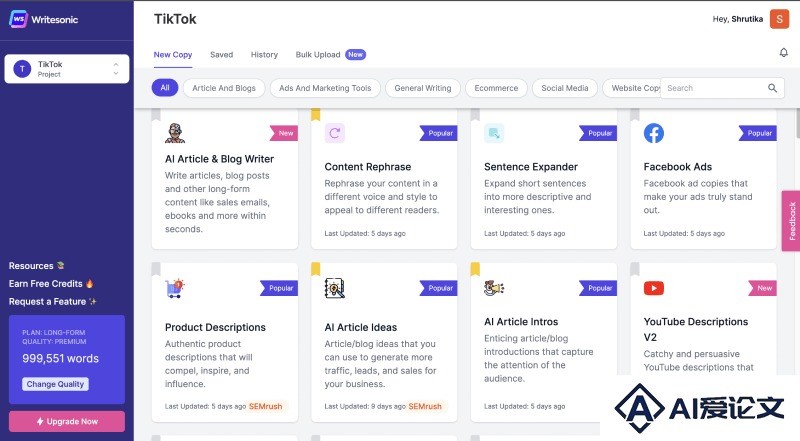
Task: Open the History tab
Action: [264, 55]
